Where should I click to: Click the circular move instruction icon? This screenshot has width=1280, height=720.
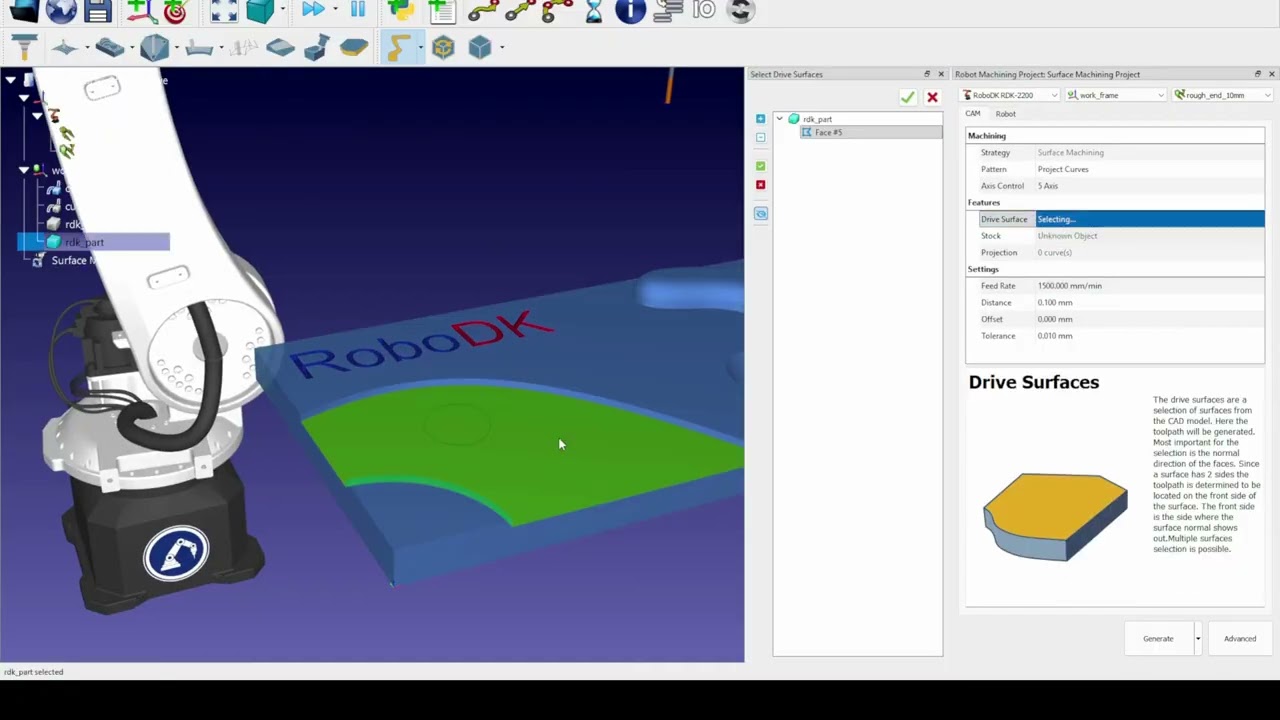point(556,11)
